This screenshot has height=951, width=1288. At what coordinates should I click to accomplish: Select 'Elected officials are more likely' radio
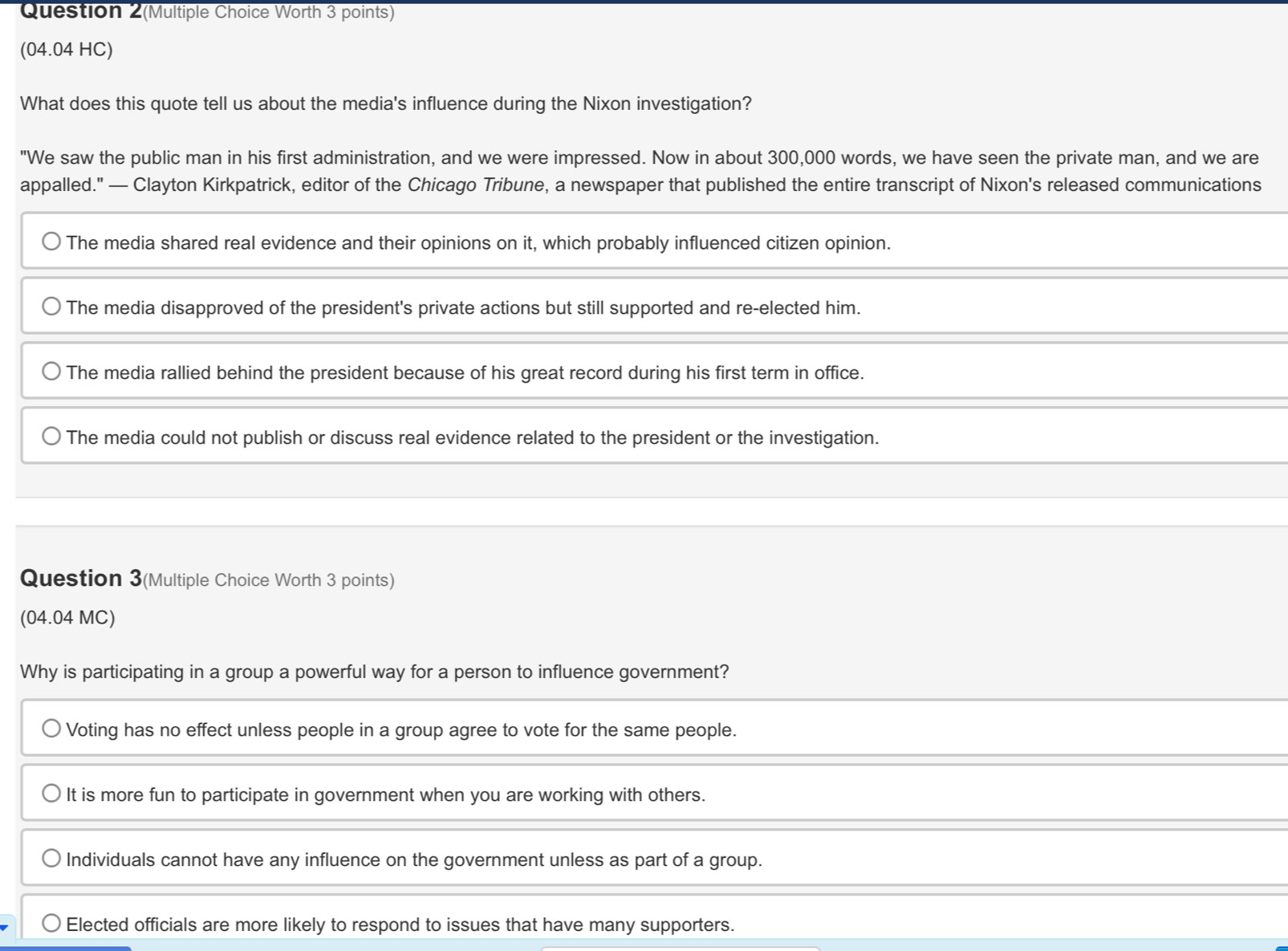51,924
